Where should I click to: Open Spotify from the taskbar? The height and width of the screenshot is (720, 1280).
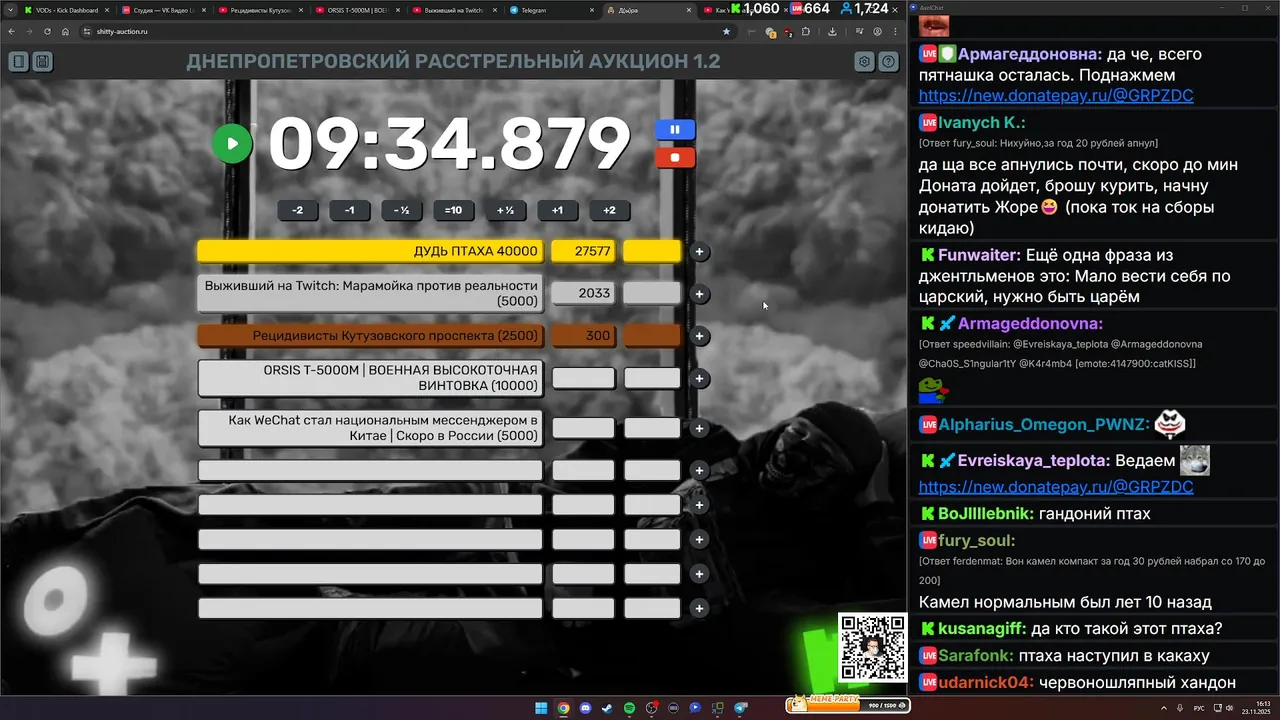tap(629, 708)
